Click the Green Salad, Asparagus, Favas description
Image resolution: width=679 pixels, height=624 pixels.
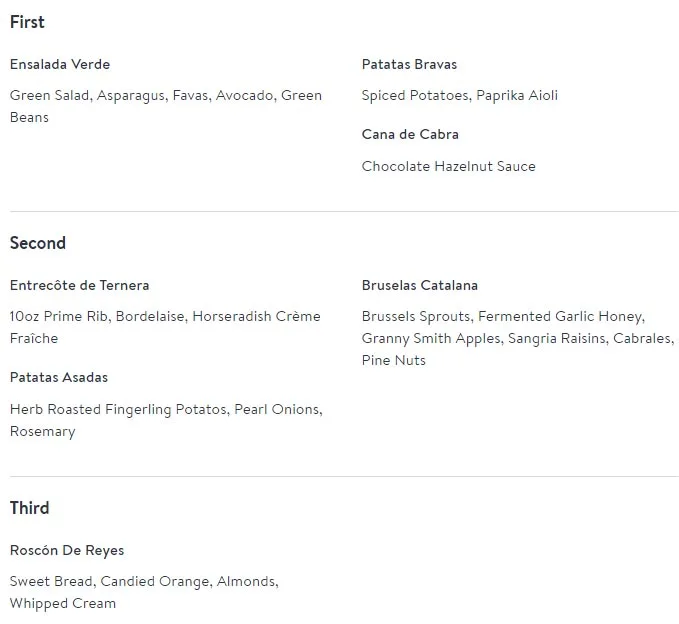[x=165, y=96]
